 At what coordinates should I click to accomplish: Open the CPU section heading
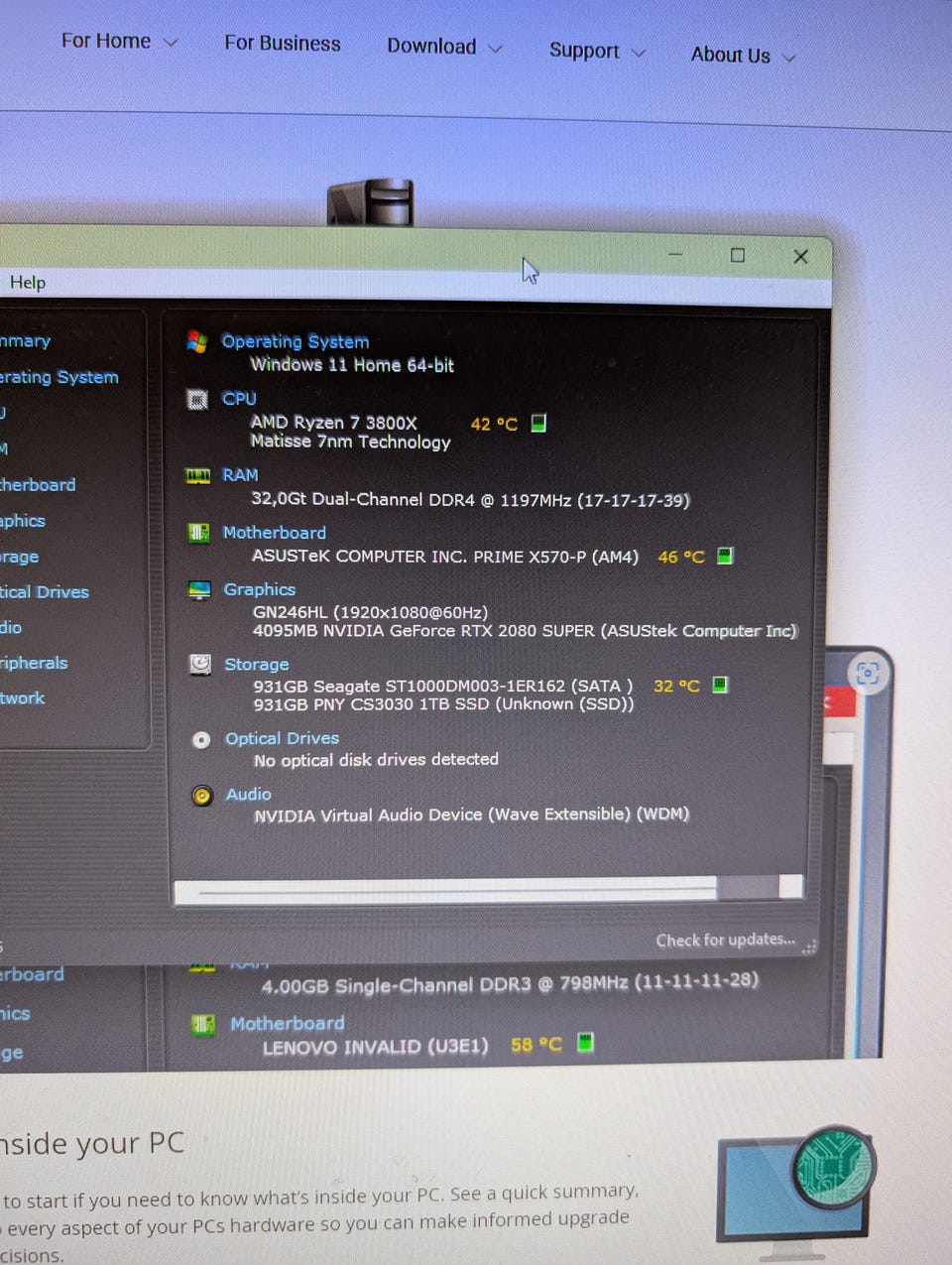click(x=239, y=399)
